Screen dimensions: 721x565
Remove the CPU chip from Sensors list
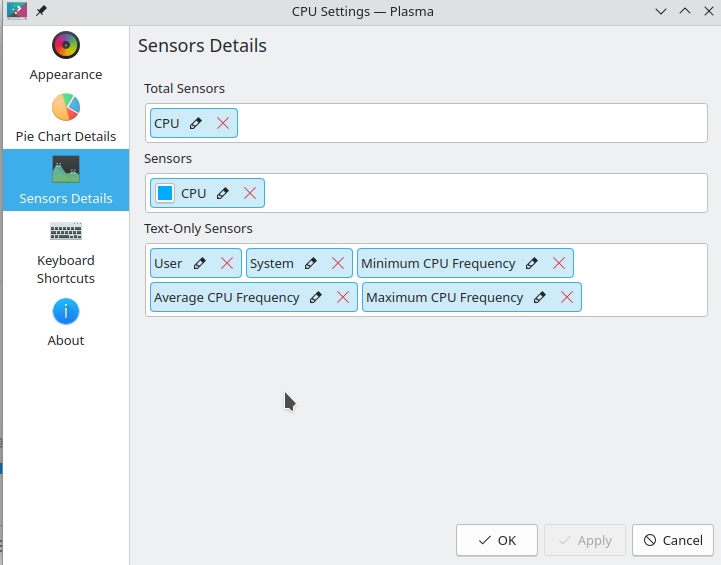[x=250, y=193]
